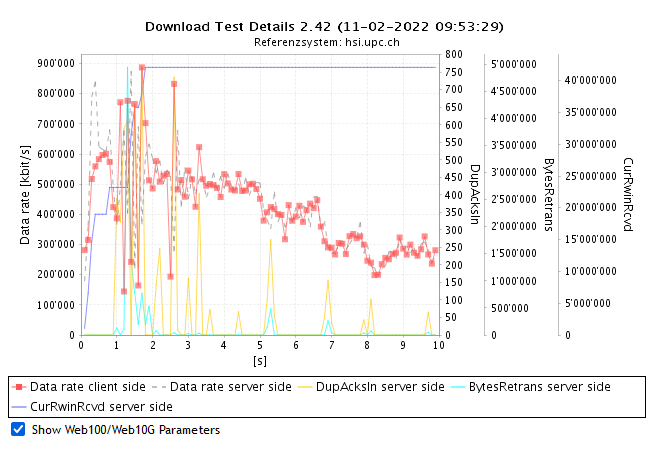Click the rotated 'DupAcksIn' axis label
This screenshot has height=457, width=664.
coord(475,195)
